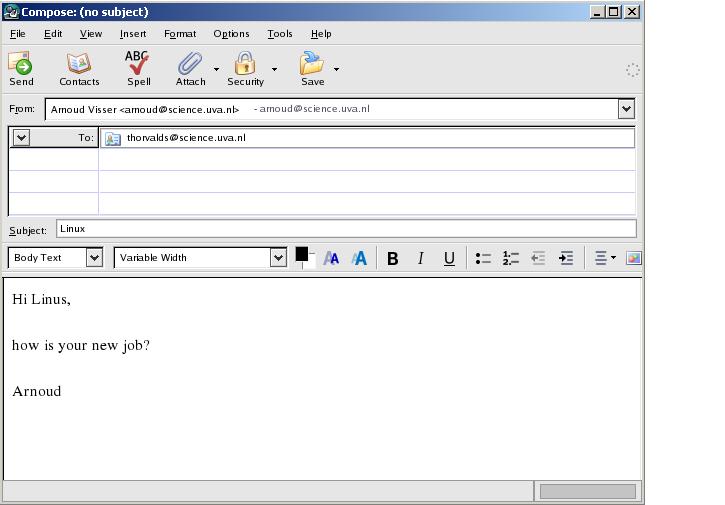Toggle Underline text formatting

449,258
